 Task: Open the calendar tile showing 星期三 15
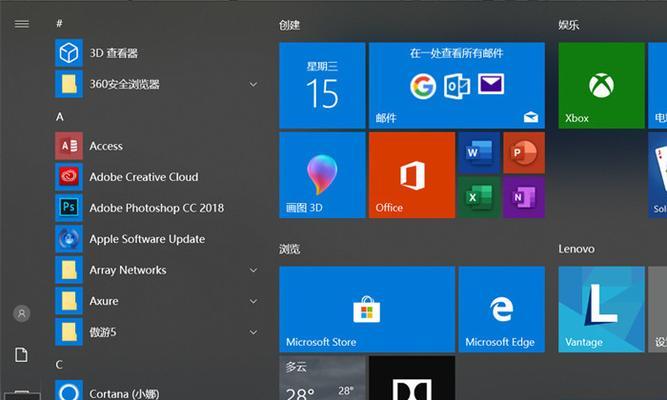(x=322, y=86)
